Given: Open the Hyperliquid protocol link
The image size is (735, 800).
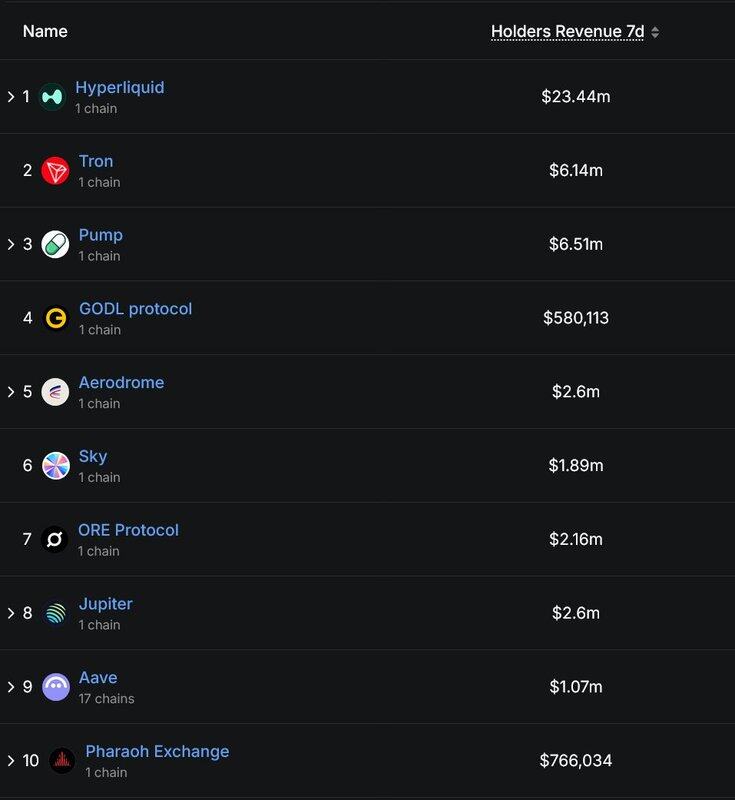Looking at the screenshot, I should tap(119, 87).
